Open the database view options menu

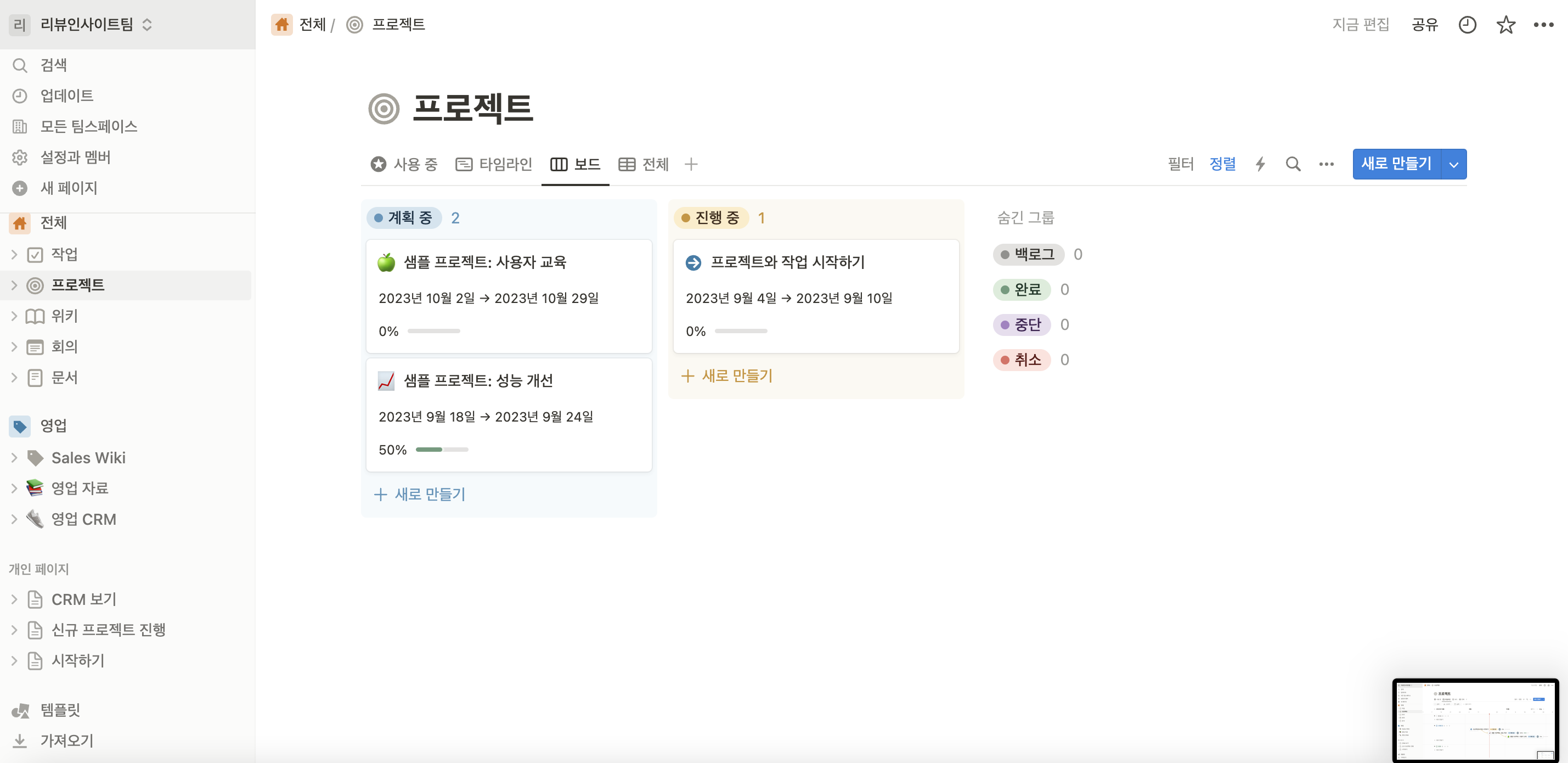(x=1327, y=164)
